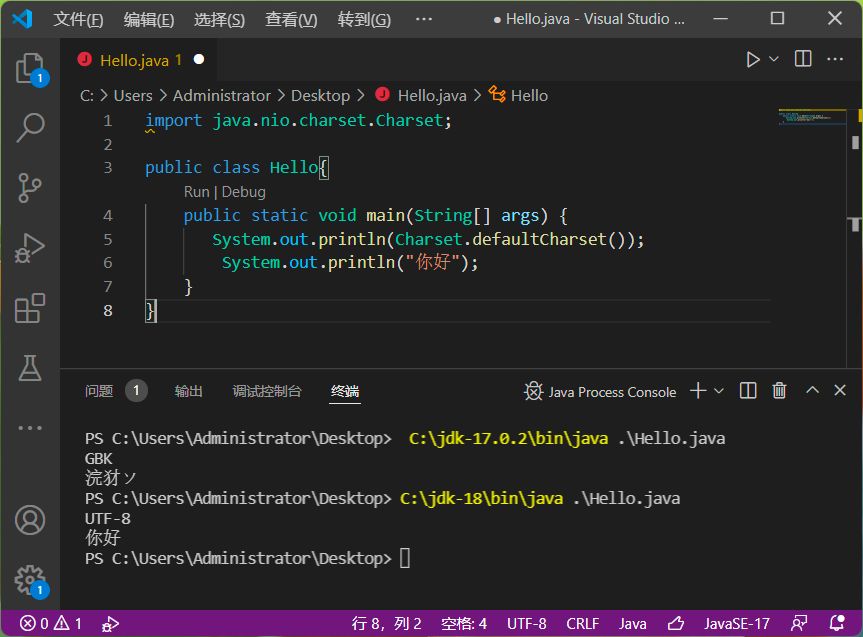Image resolution: width=863 pixels, height=637 pixels.
Task: Expand the Users breadcrumb
Action: [133, 96]
